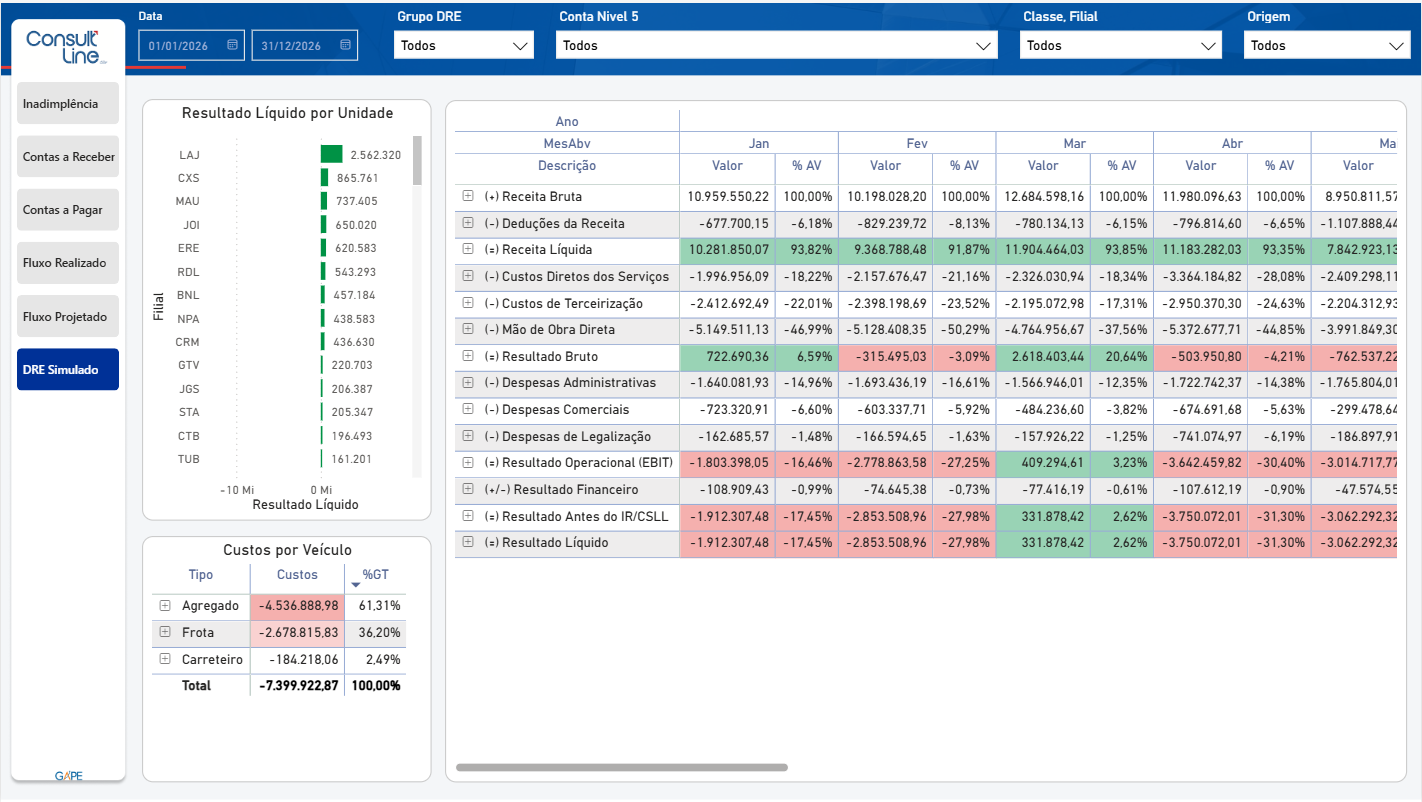Expand (-) Custos Diretos dos Serviços row

tap(467, 276)
